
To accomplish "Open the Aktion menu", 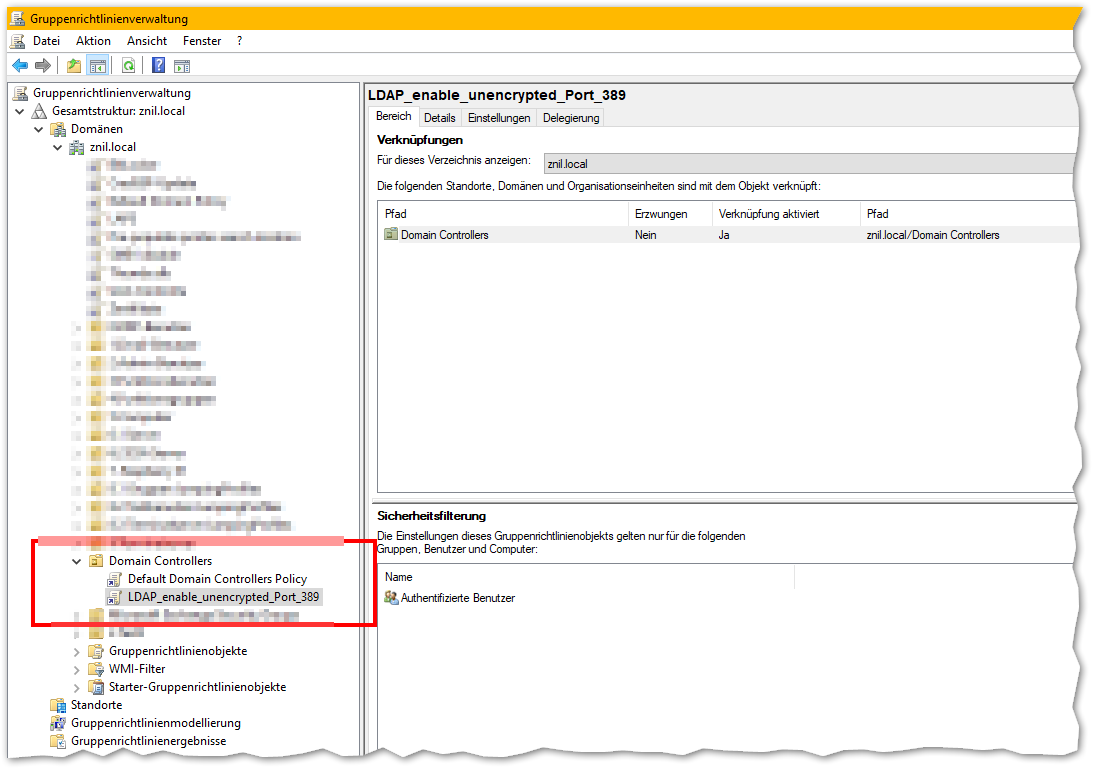I will coord(93,41).
